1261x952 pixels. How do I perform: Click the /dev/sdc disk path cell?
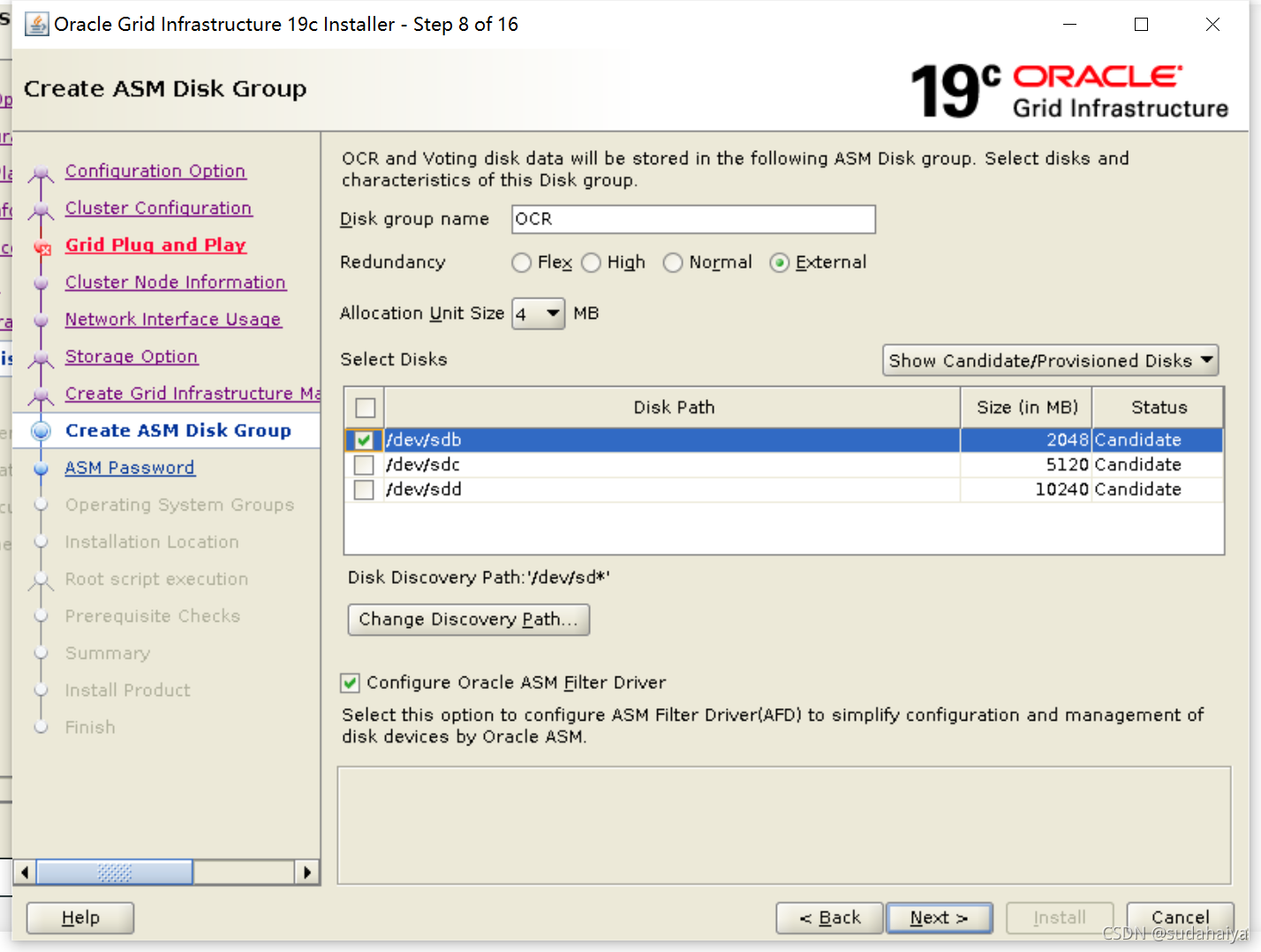click(671, 465)
